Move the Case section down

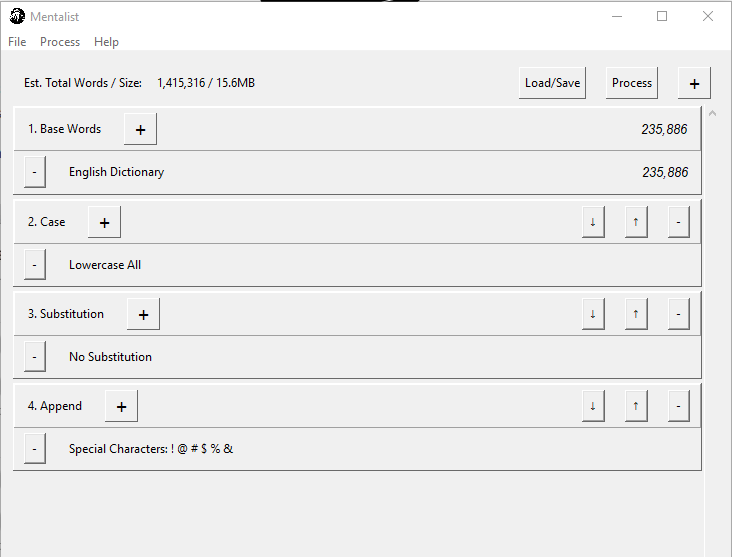593,222
